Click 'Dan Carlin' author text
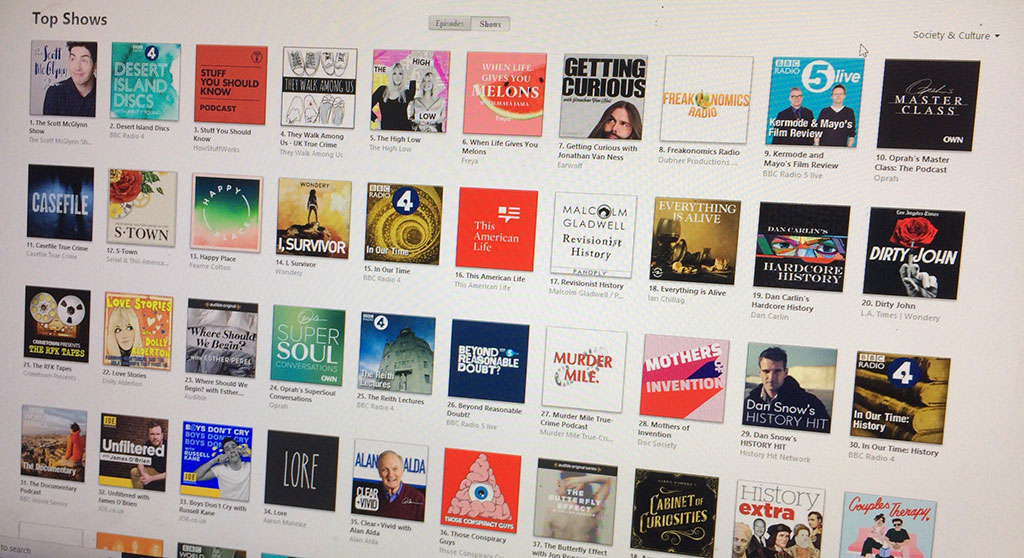Viewport: 1024px width, 558px height. [x=769, y=316]
